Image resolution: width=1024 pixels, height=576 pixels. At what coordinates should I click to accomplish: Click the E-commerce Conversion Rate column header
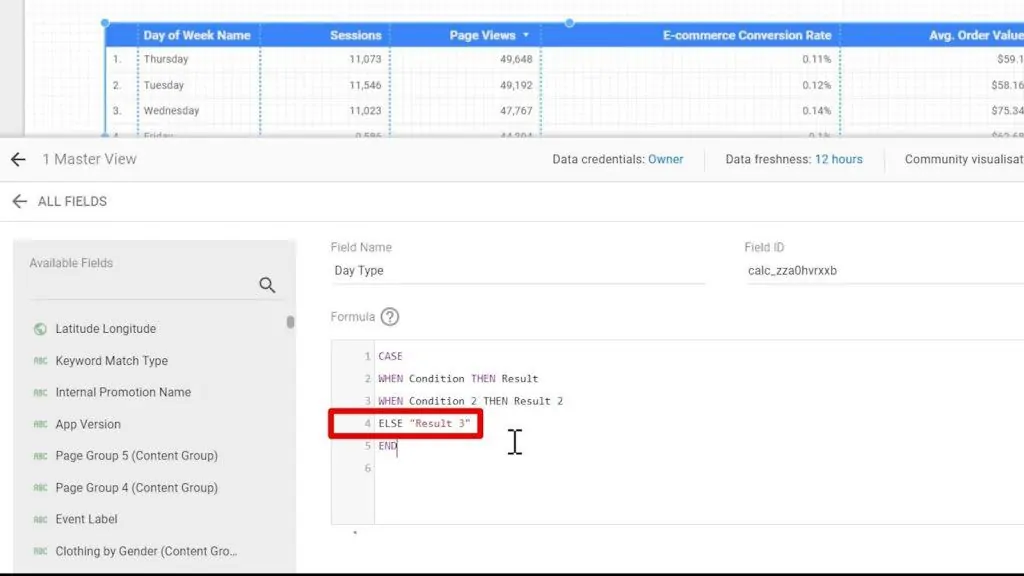tap(746, 35)
